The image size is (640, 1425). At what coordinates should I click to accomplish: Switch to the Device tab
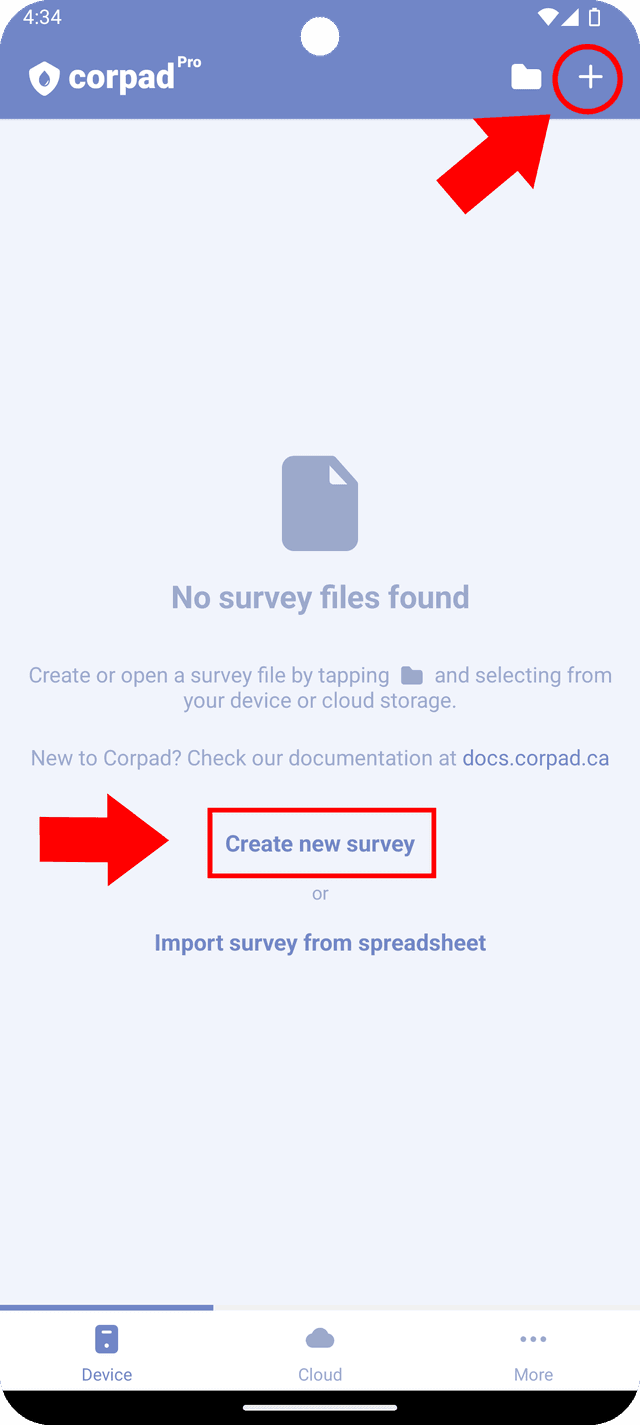pyautogui.click(x=106, y=1351)
